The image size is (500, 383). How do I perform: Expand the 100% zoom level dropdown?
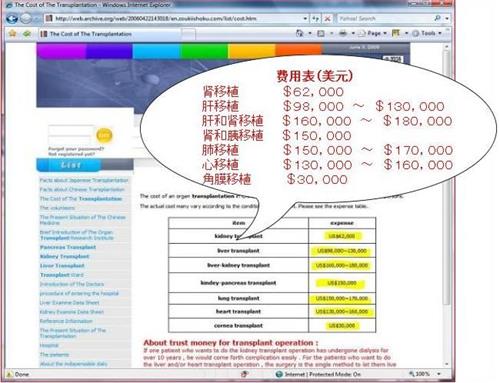pyautogui.click(x=439, y=374)
